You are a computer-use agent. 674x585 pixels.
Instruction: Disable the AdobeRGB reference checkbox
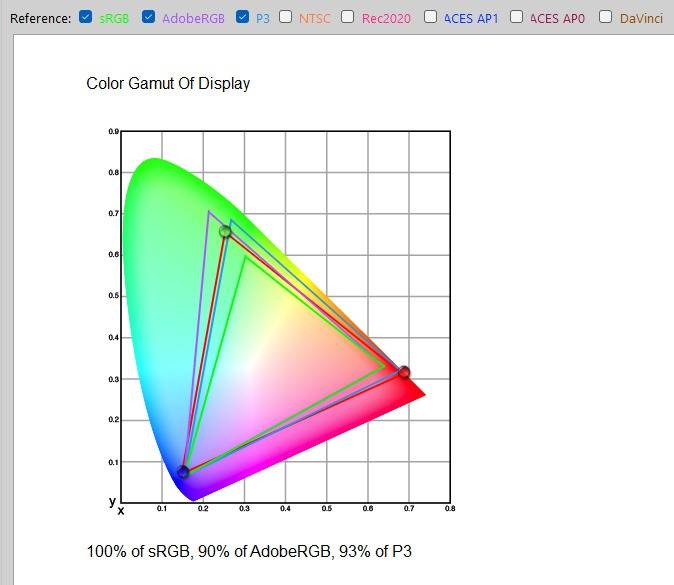[148, 17]
